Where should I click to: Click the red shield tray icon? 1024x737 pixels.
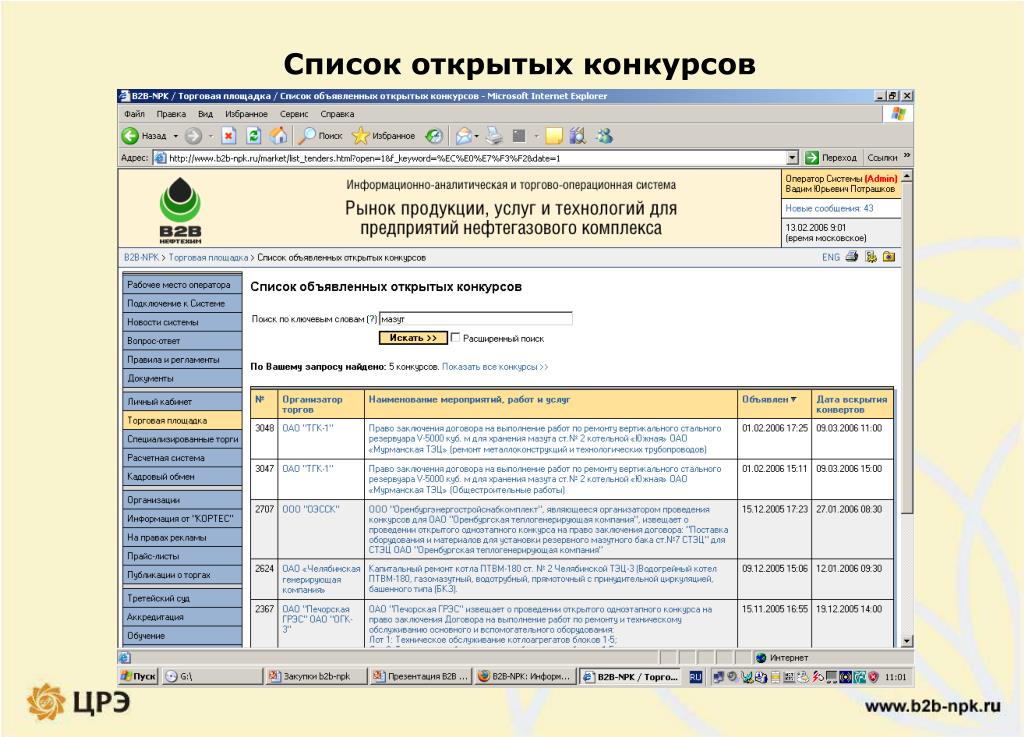tap(873, 677)
